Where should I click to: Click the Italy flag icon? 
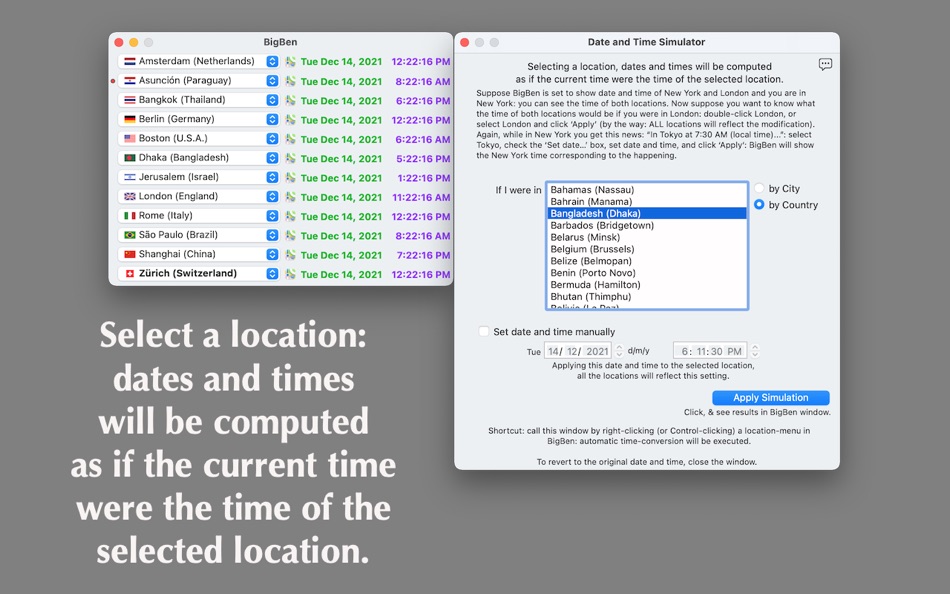(x=130, y=216)
